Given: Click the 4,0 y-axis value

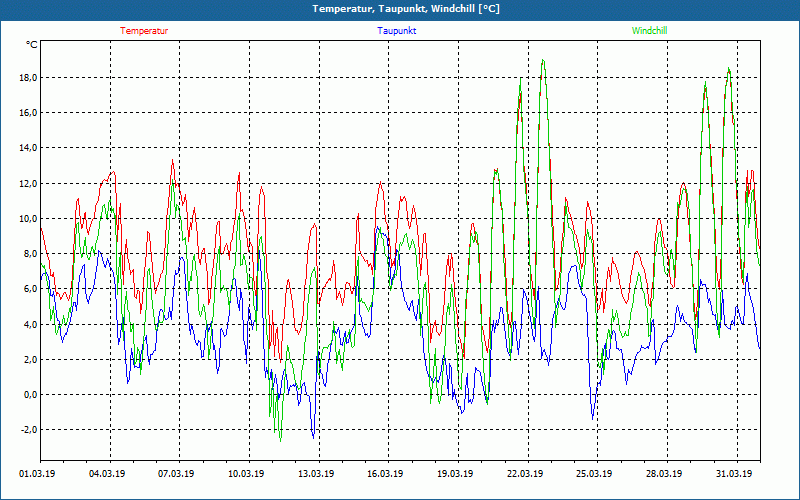Looking at the screenshot, I should (x=30, y=324).
